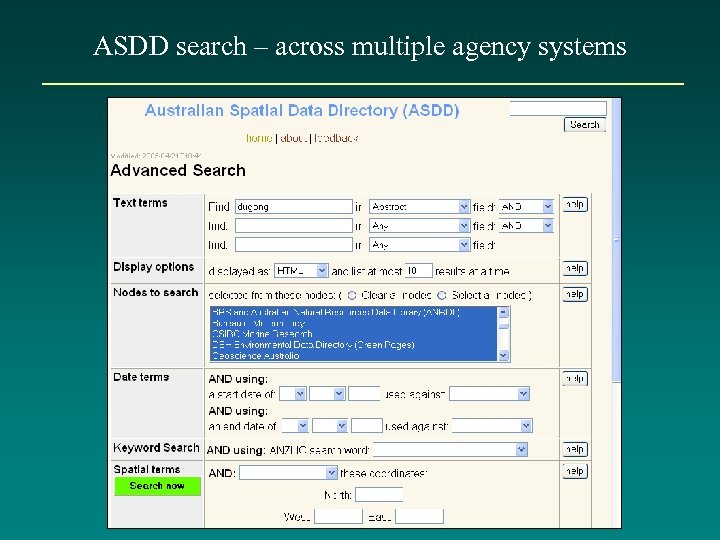Focus the quick search box at top right
Viewport: 720px width, 540px height.
pos(558,108)
